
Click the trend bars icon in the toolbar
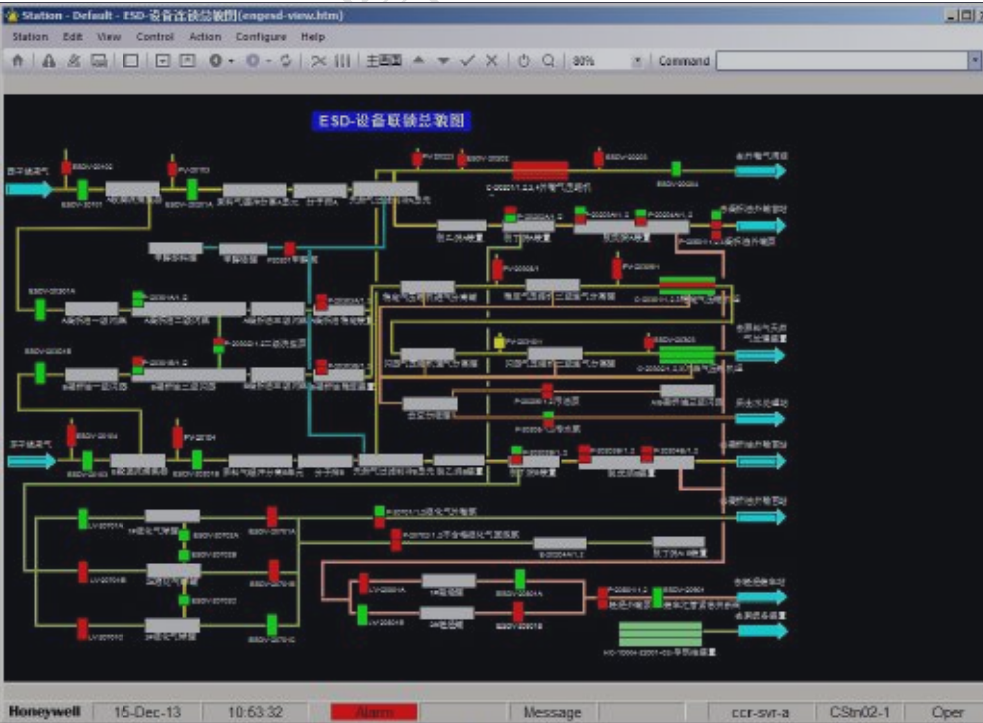[x=343, y=61]
